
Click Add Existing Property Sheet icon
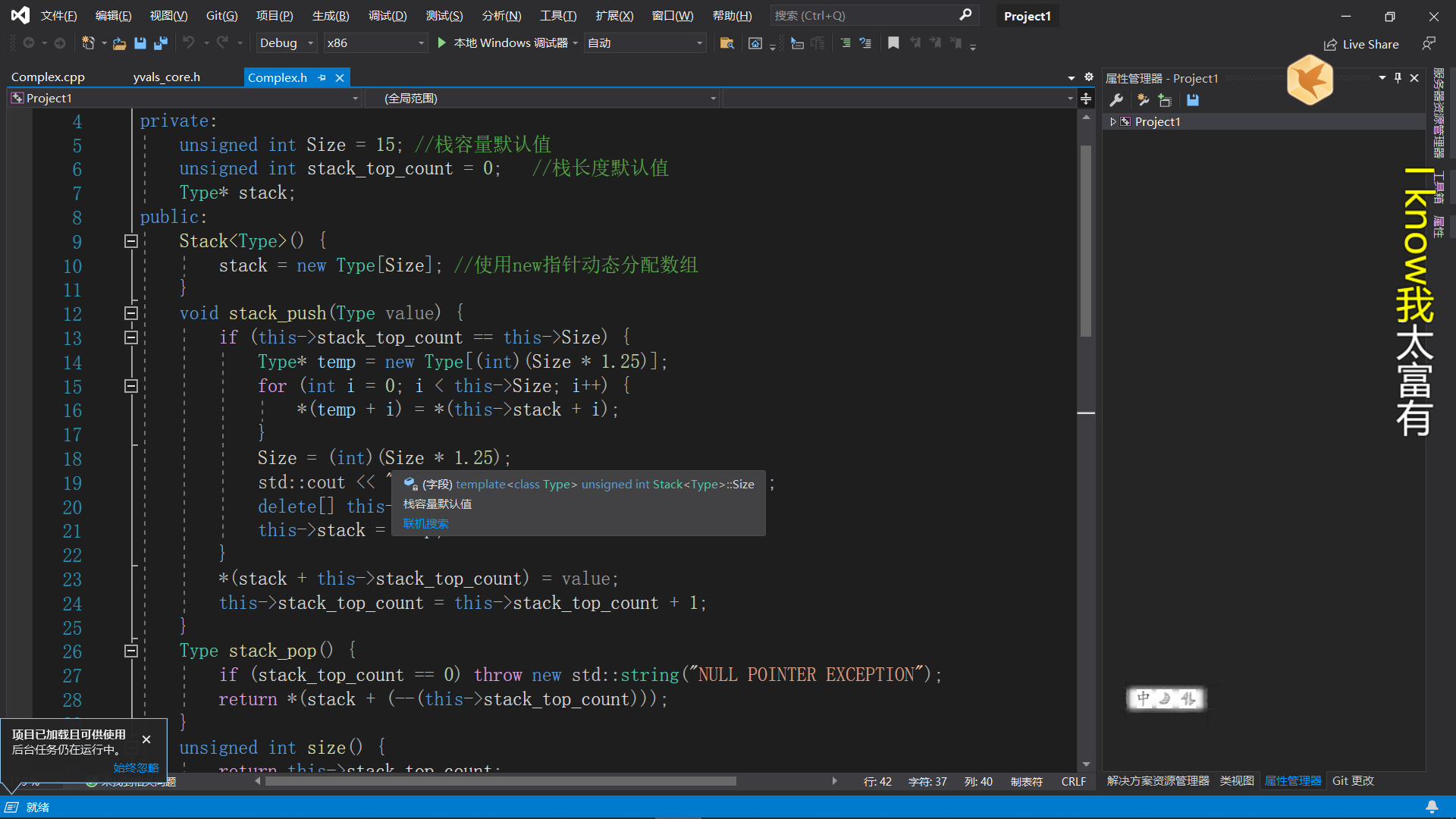point(1166,100)
